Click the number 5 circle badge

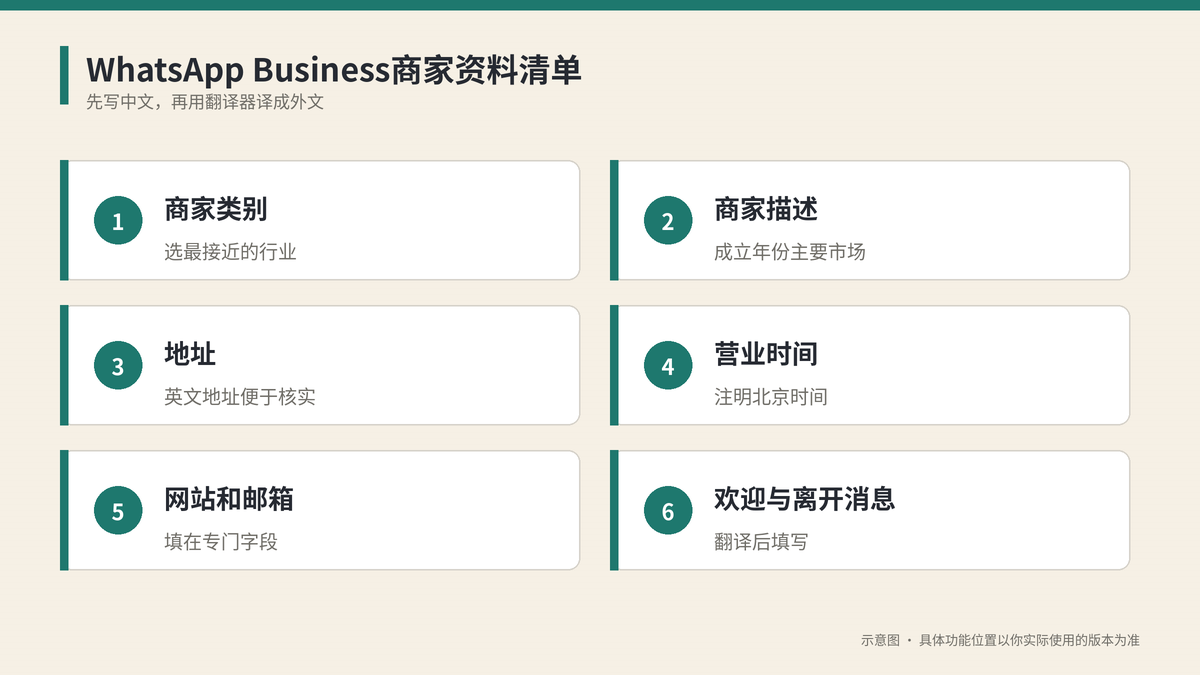[x=118, y=511]
